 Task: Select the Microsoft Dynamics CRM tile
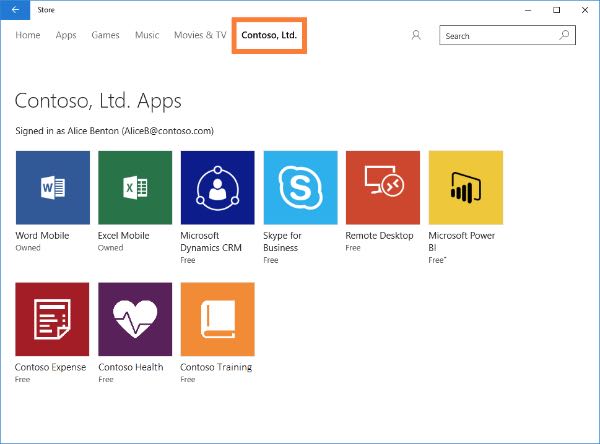(217, 188)
